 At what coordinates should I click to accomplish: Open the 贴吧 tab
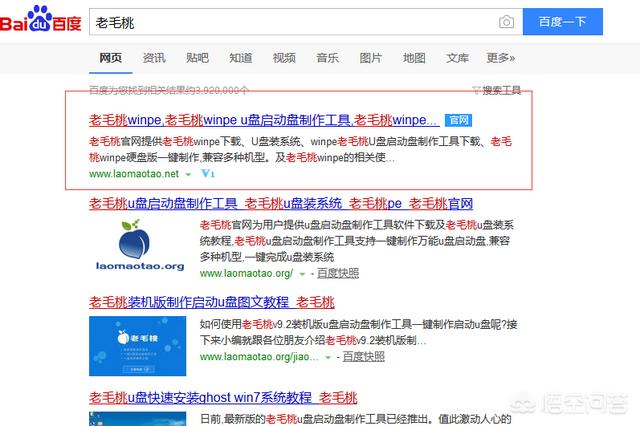point(197,58)
